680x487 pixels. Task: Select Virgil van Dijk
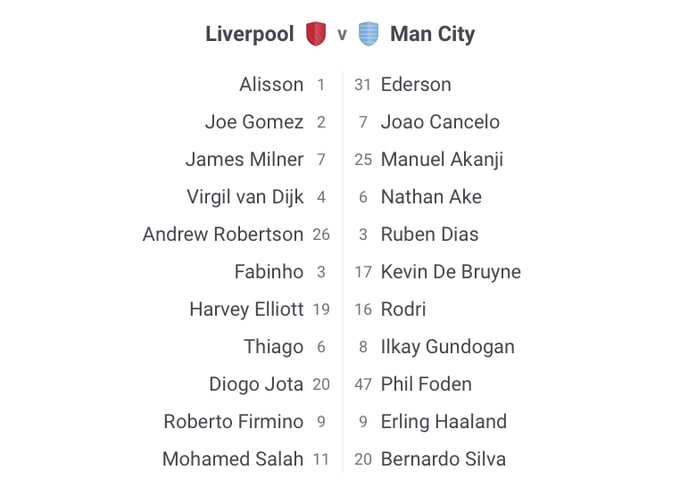pyautogui.click(x=245, y=197)
